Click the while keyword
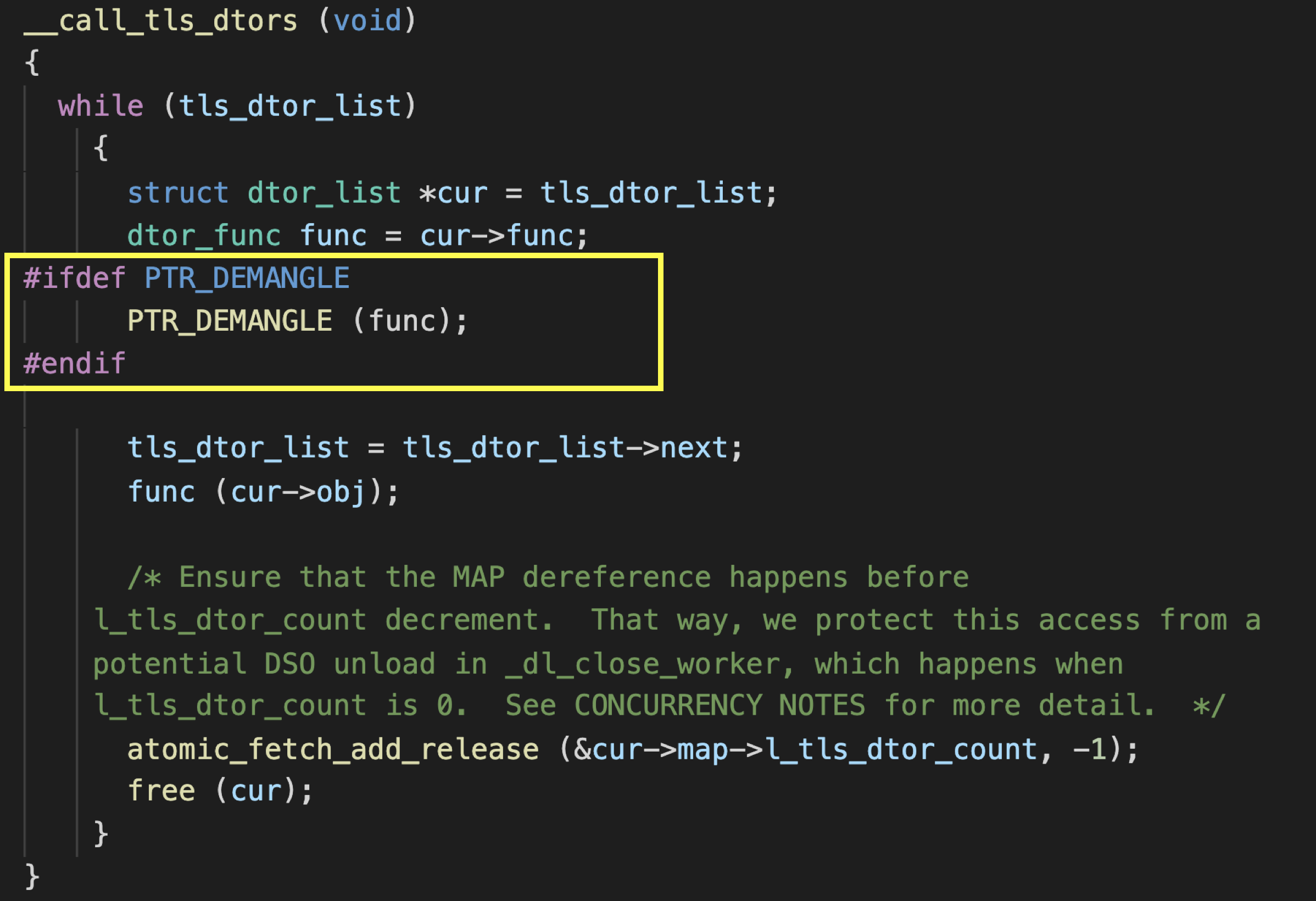Image resolution: width=1316 pixels, height=901 pixels. point(101,107)
